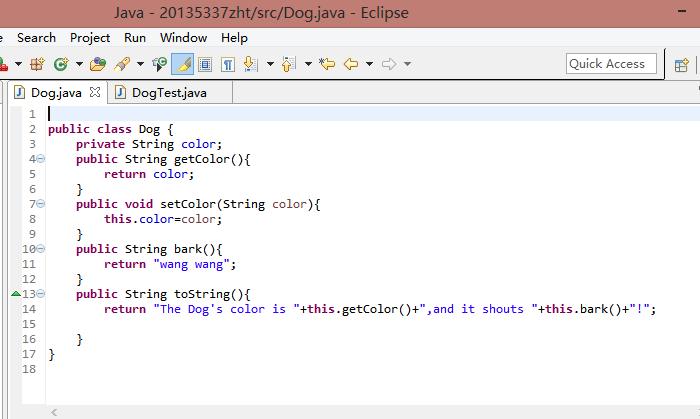
Task: Click line number 18 in gutter
Action: tap(29, 369)
